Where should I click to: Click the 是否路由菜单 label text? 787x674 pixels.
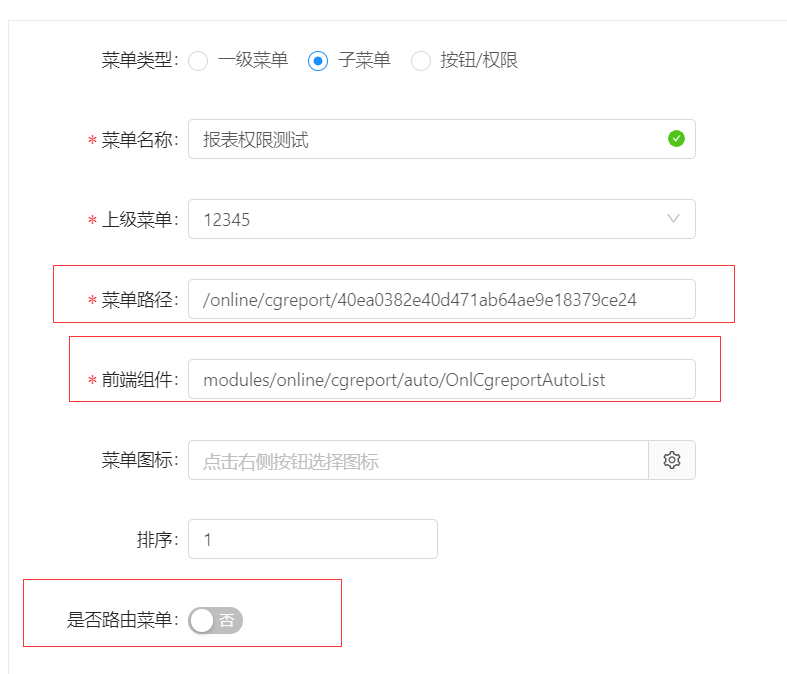click(x=122, y=620)
